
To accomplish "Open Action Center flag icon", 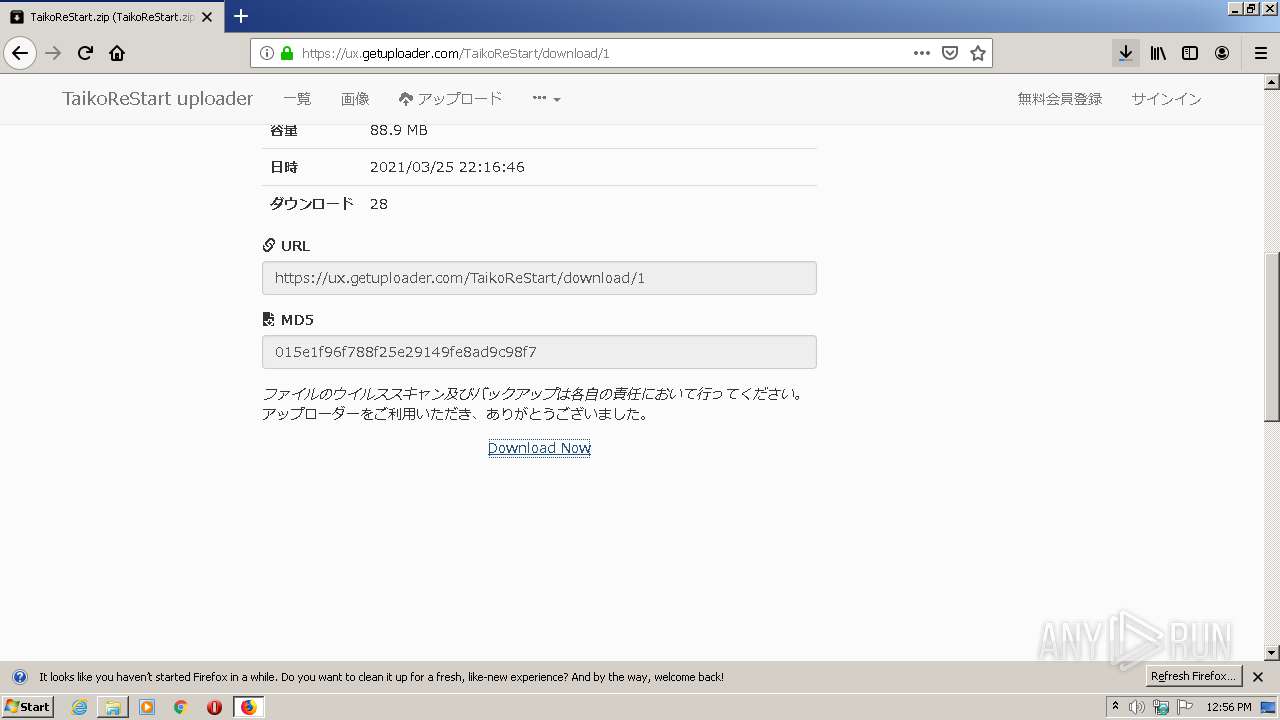I will click(1185, 707).
